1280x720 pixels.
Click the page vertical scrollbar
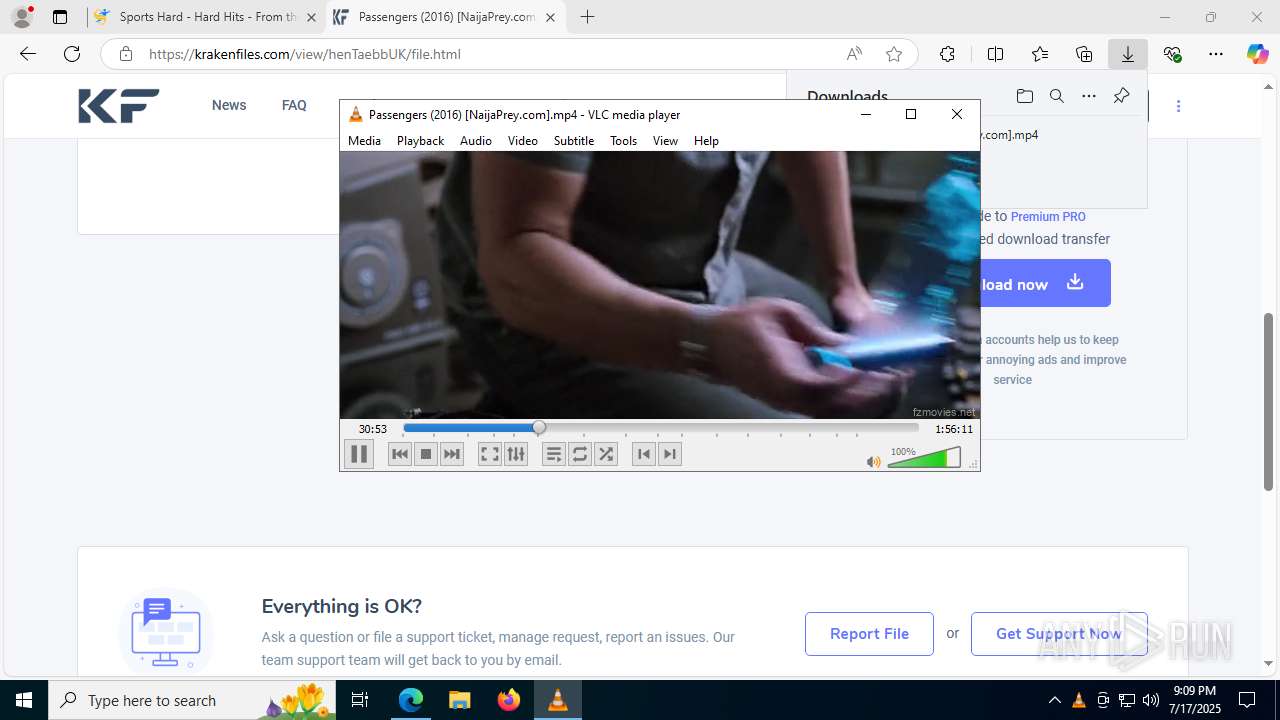point(1269,402)
